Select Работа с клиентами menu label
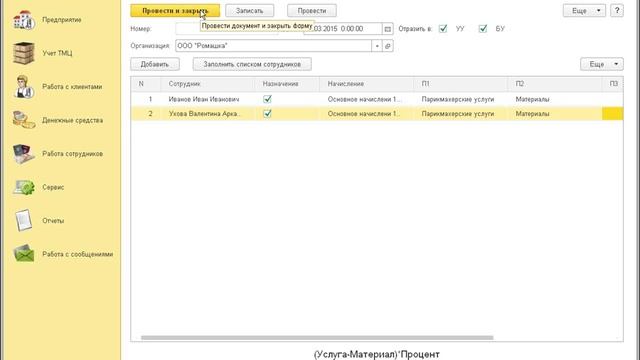The image size is (640, 360). pyautogui.click(x=72, y=87)
